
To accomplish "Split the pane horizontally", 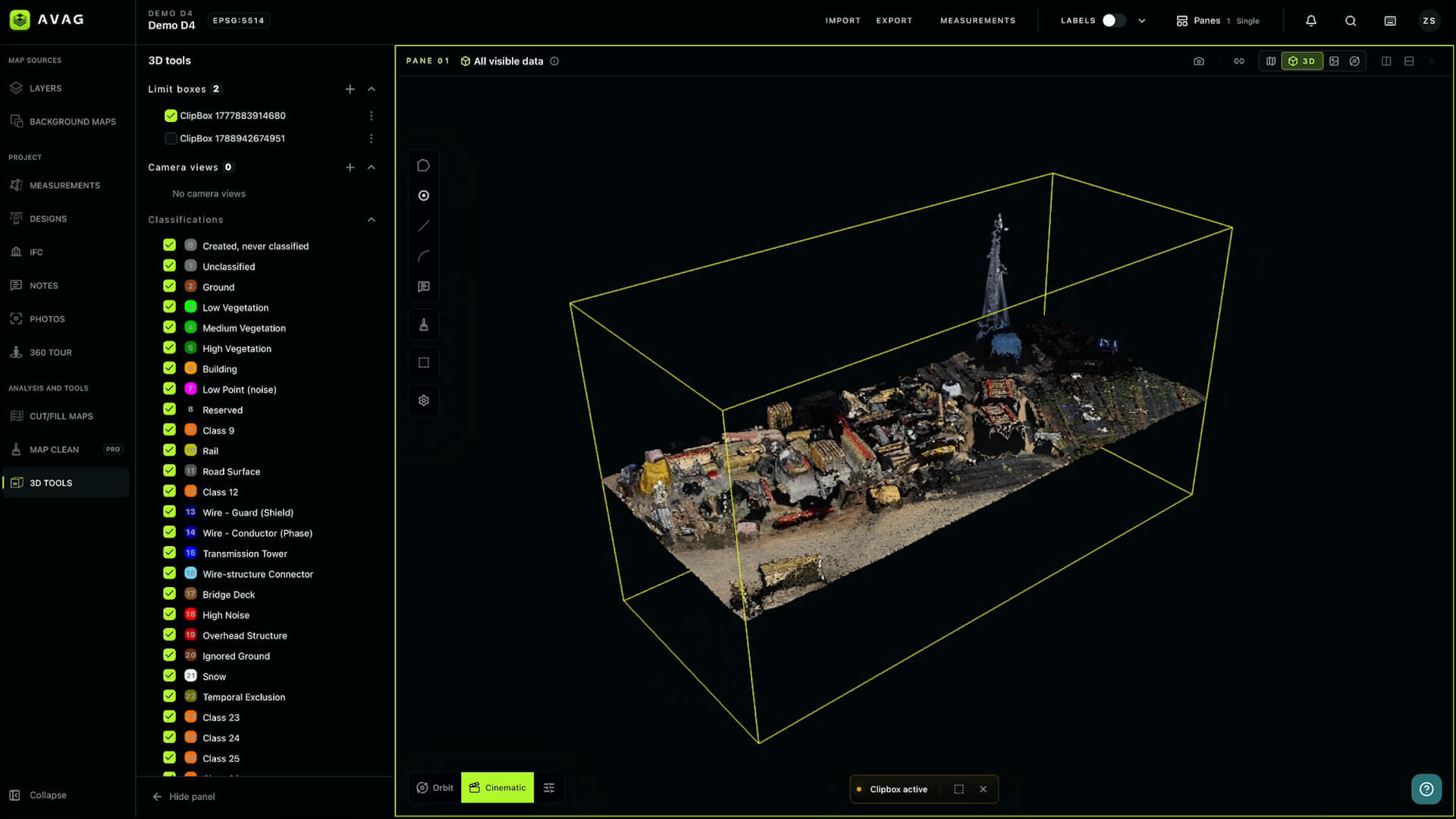I will point(1409,61).
